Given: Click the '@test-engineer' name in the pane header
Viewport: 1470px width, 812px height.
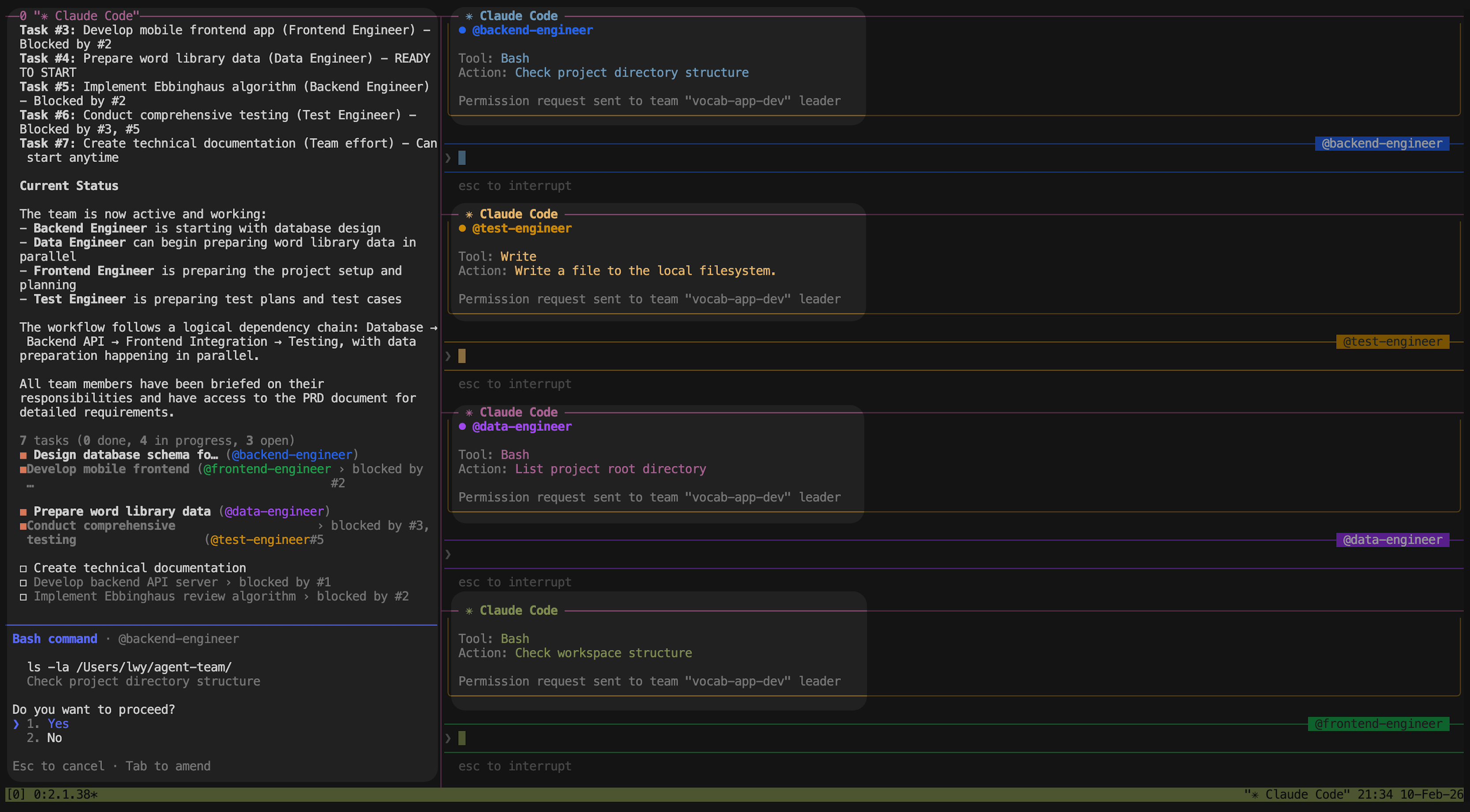Looking at the screenshot, I should (x=522, y=228).
